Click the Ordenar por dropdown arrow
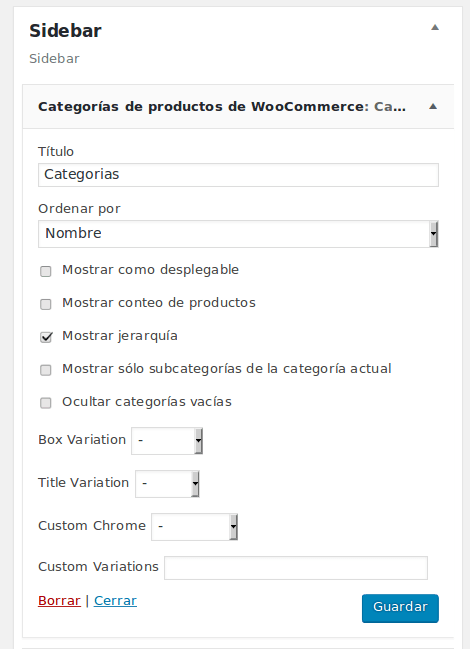Viewport: 470px width, 649px height. click(x=433, y=234)
